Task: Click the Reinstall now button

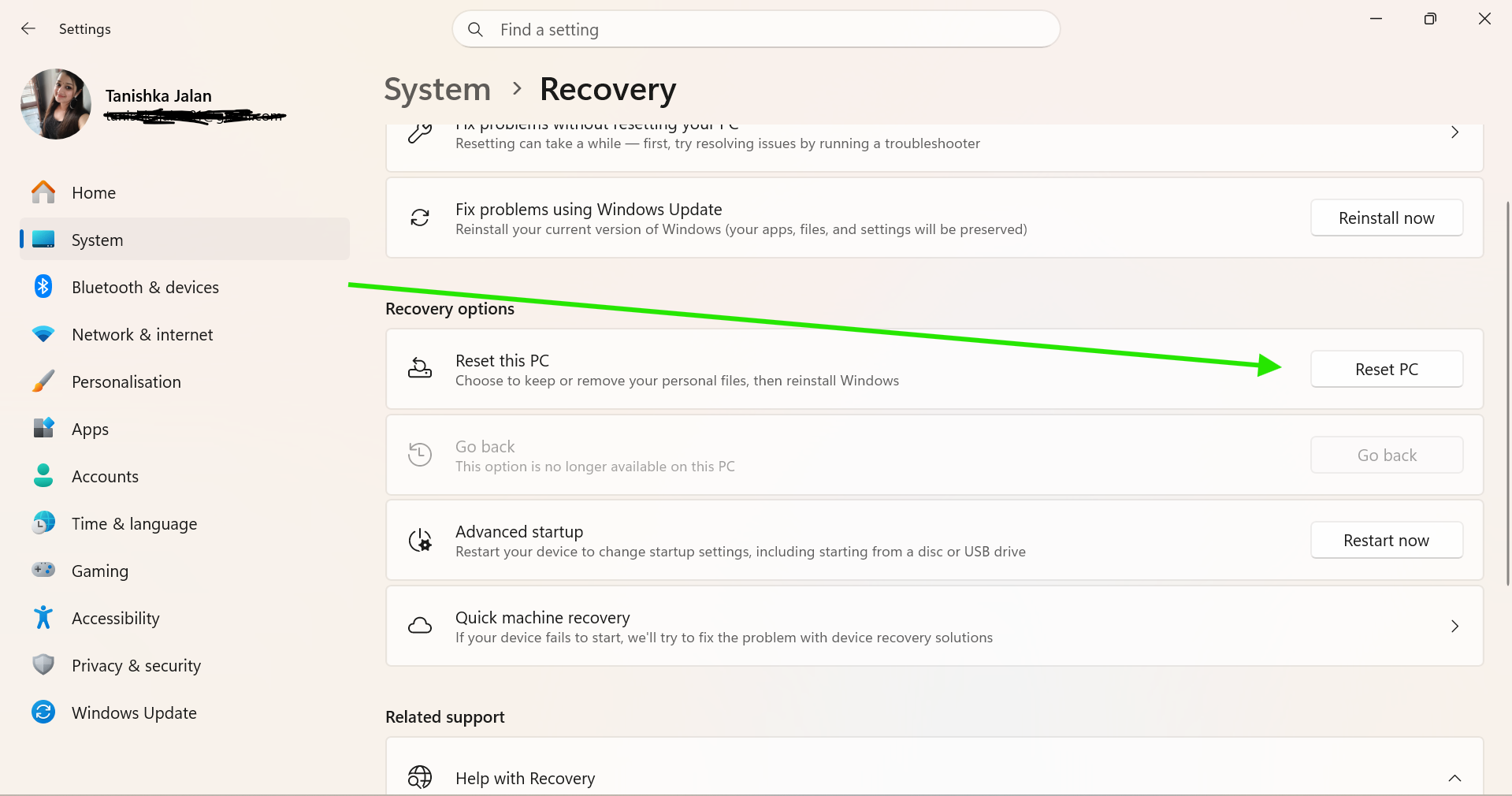Action: 1387,218
